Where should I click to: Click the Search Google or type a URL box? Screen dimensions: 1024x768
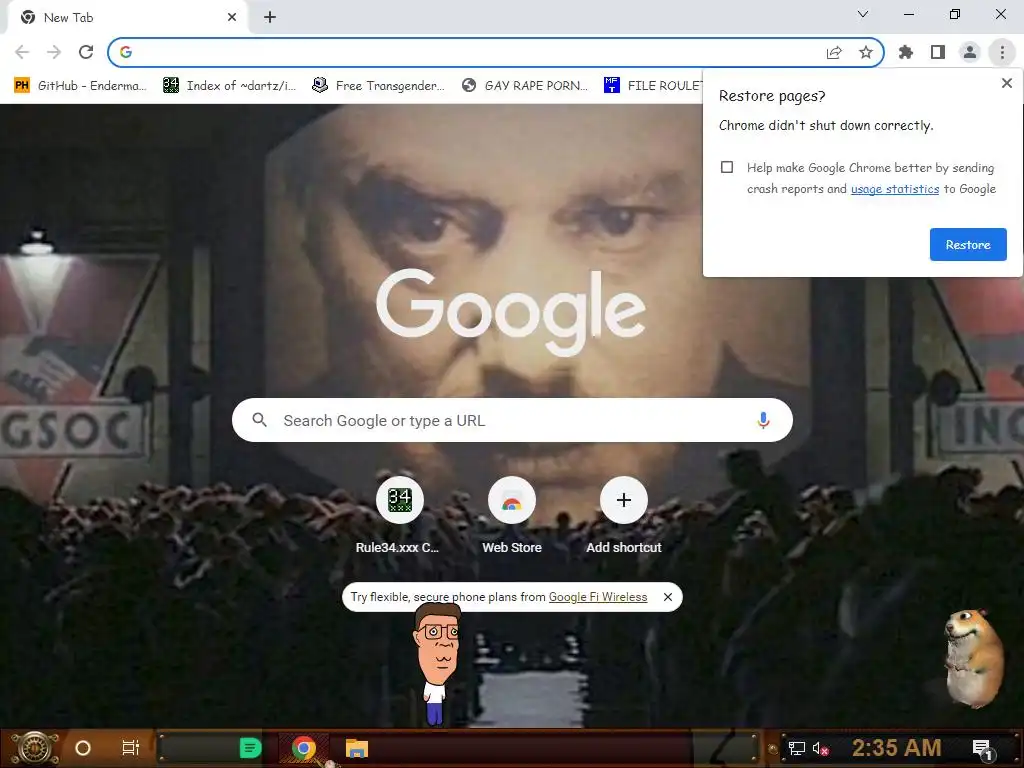[512, 421]
